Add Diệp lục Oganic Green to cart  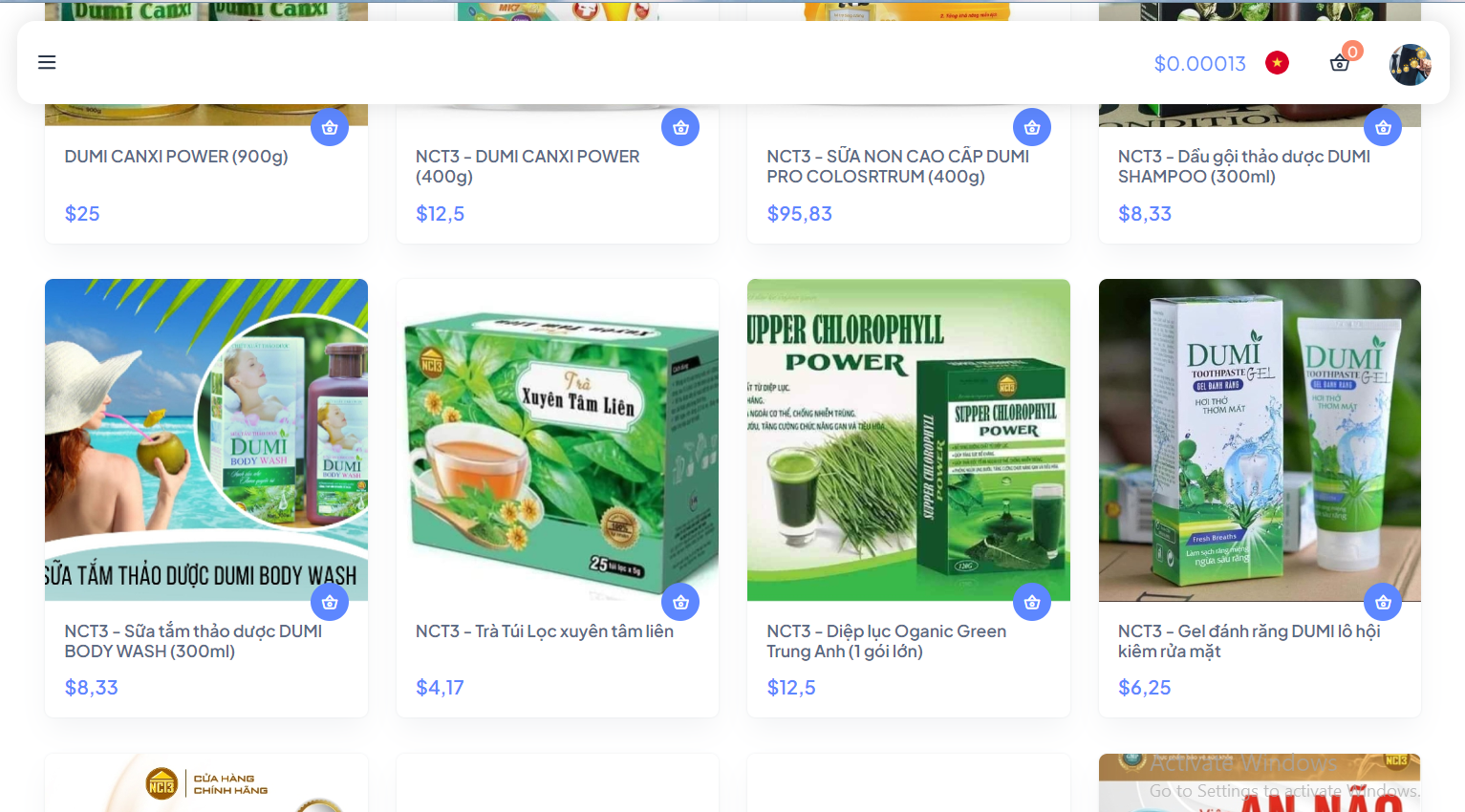1032,602
